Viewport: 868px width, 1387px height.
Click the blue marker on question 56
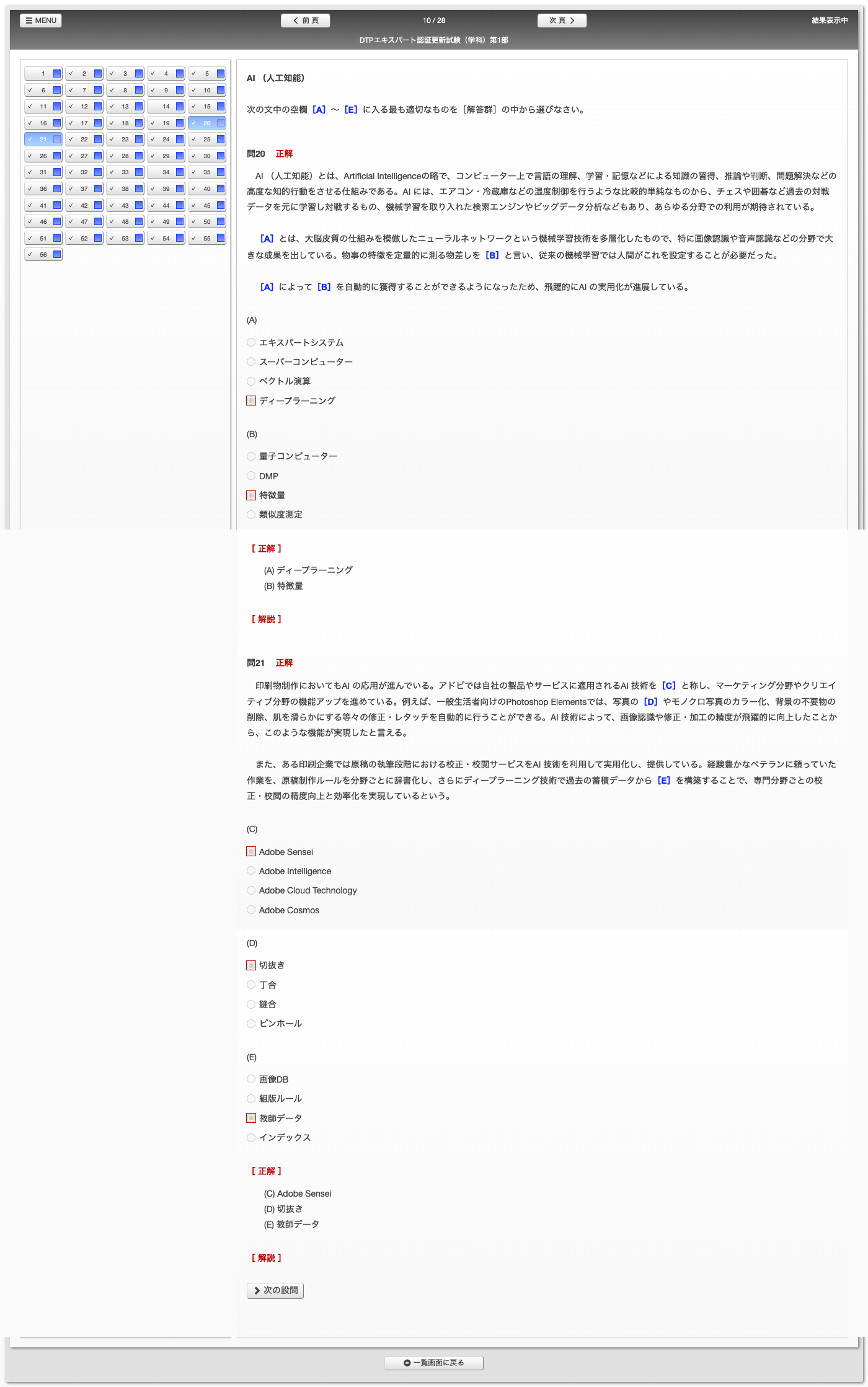click(57, 254)
